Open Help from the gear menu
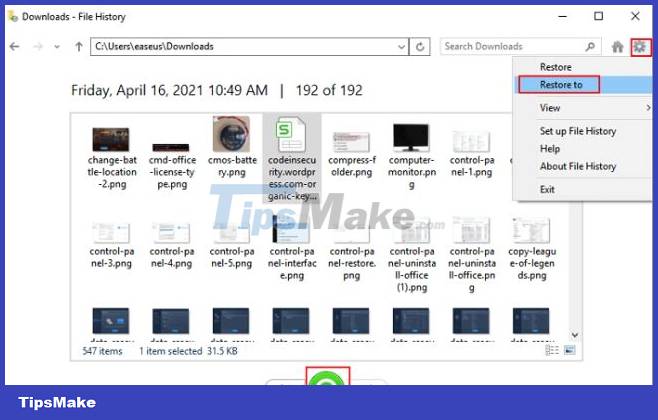The height and width of the screenshot is (420, 658). pyautogui.click(x=550, y=149)
